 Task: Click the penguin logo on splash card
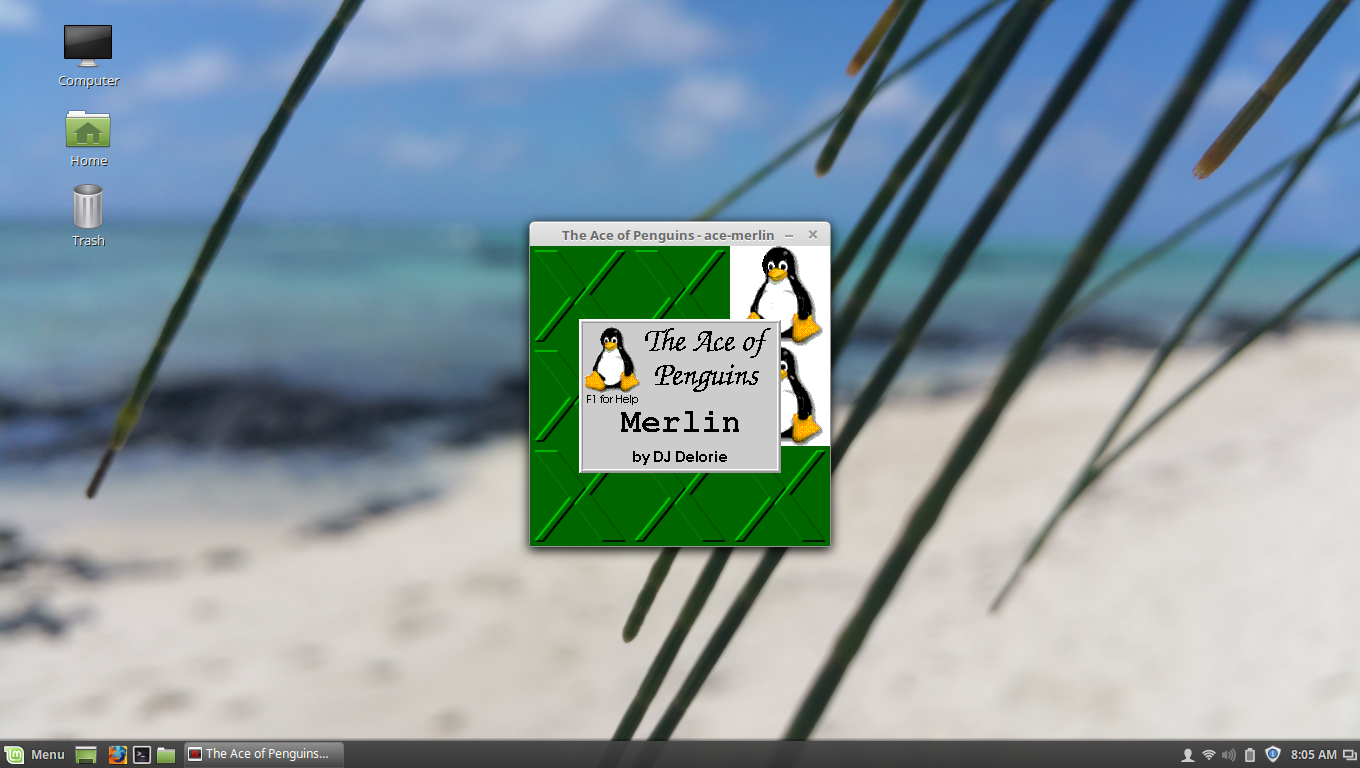[x=612, y=358]
